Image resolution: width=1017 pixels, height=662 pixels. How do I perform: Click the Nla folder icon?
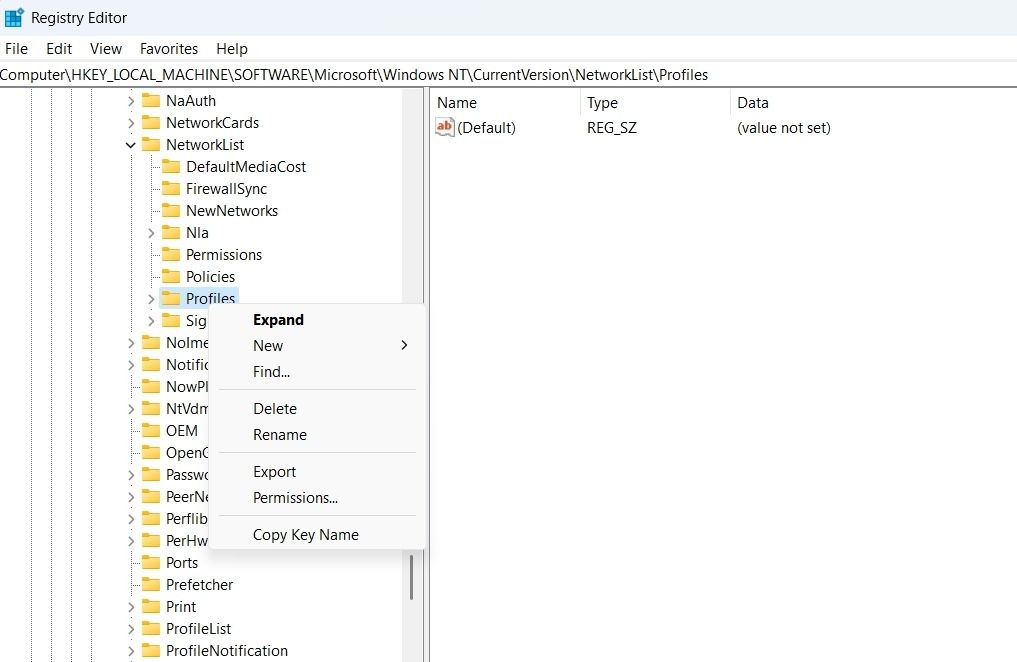[x=171, y=233]
